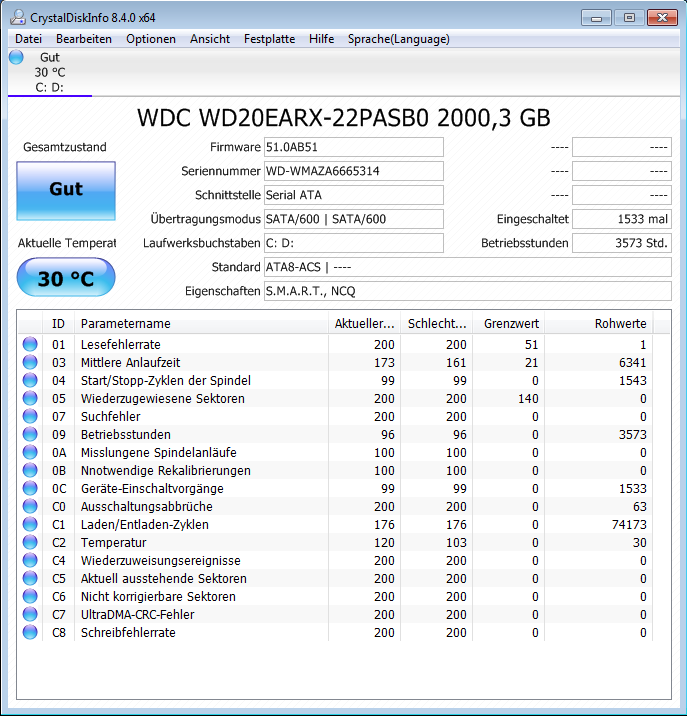Select the Lesefehlerrate parameter name
The image size is (687, 716).
click(x=121, y=344)
